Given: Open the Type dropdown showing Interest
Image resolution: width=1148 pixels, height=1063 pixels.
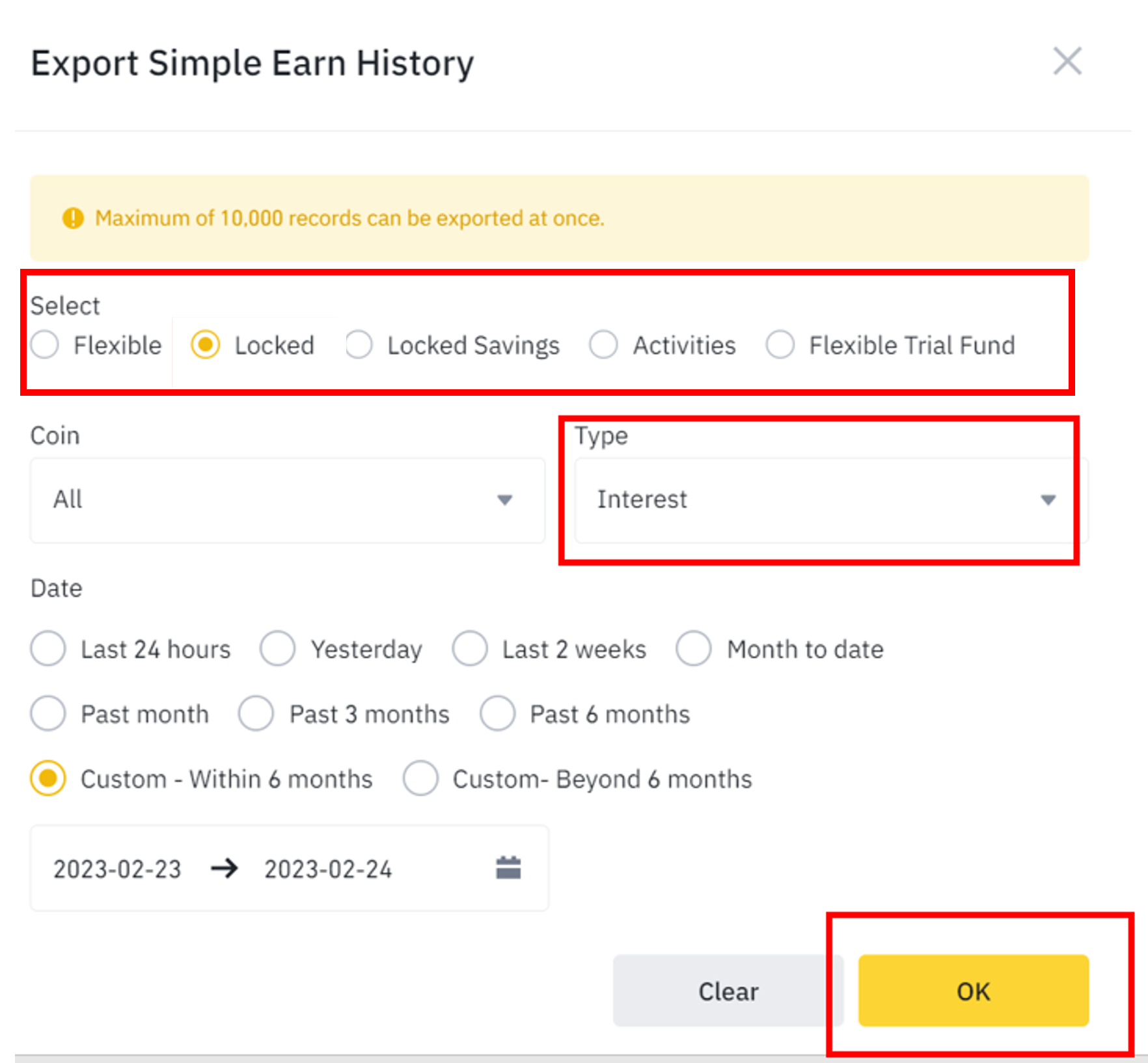Looking at the screenshot, I should [831, 500].
